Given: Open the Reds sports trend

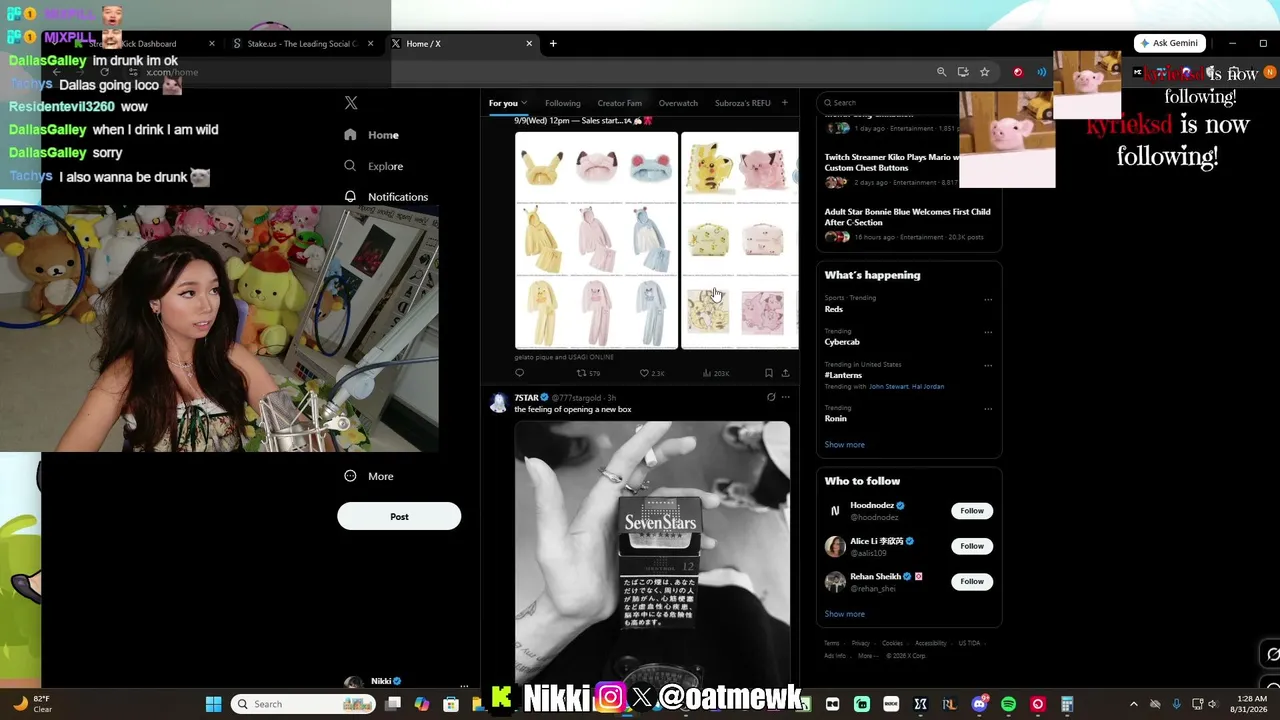Looking at the screenshot, I should [834, 309].
